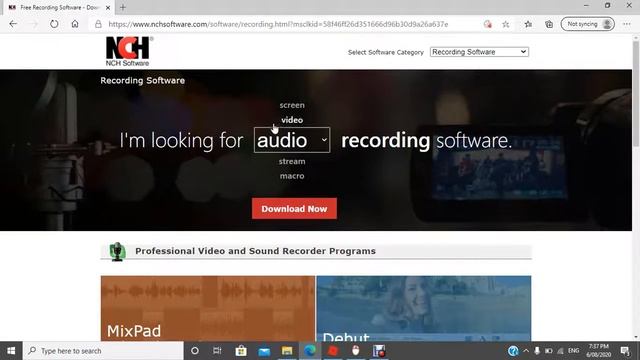Open the browser home page icon

(x=75, y=24)
